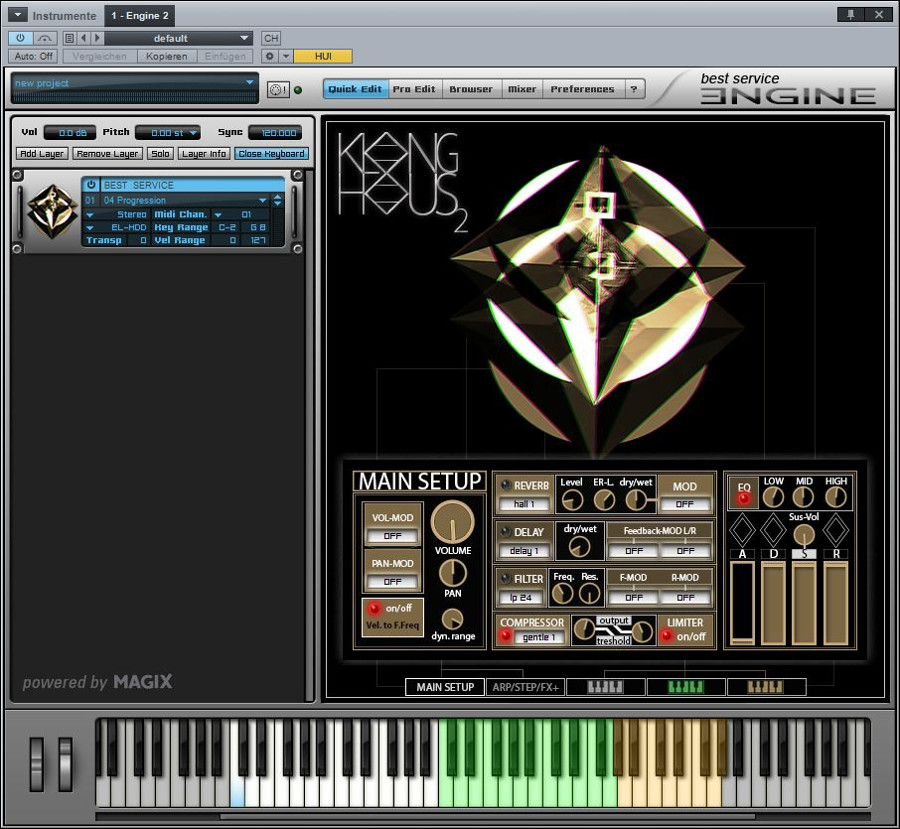Select the Quick Edit tab
The height and width of the screenshot is (829, 900).
[355, 89]
